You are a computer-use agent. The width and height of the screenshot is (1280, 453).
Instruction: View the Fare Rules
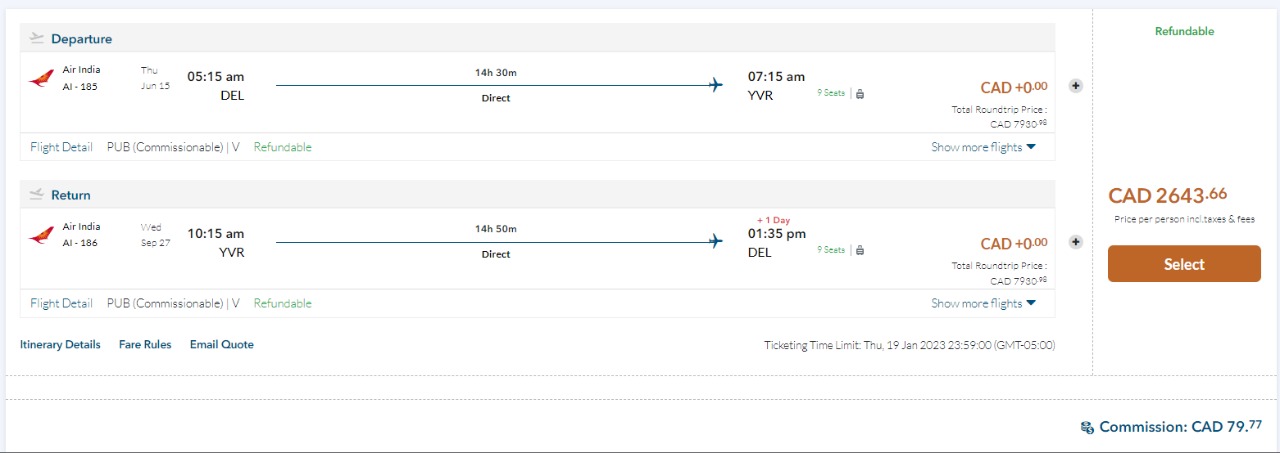point(145,344)
